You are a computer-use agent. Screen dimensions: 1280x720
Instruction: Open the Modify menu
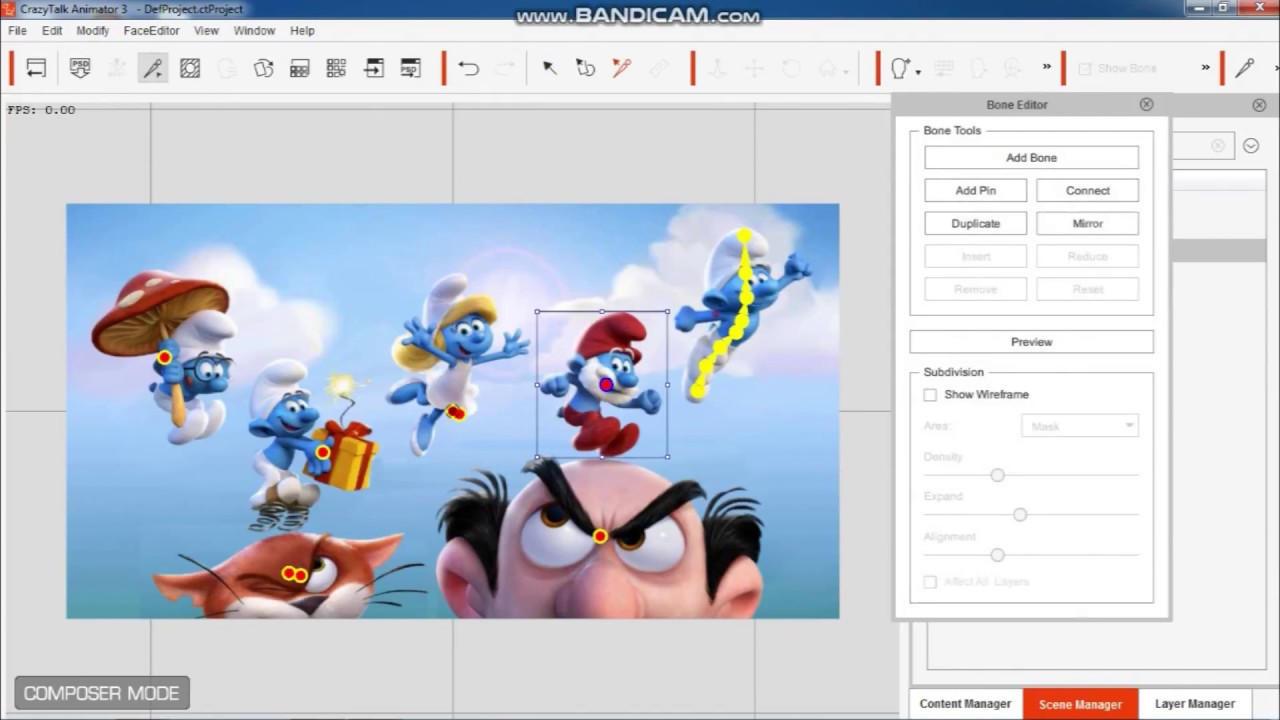point(93,31)
